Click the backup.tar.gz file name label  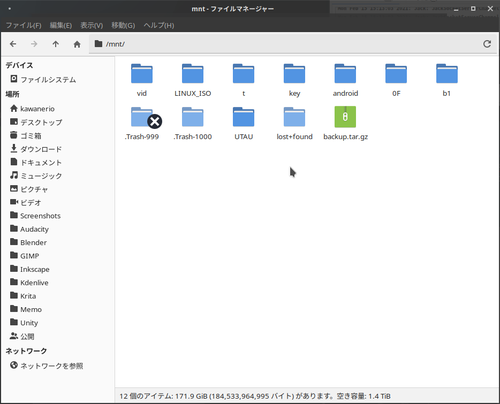346,137
